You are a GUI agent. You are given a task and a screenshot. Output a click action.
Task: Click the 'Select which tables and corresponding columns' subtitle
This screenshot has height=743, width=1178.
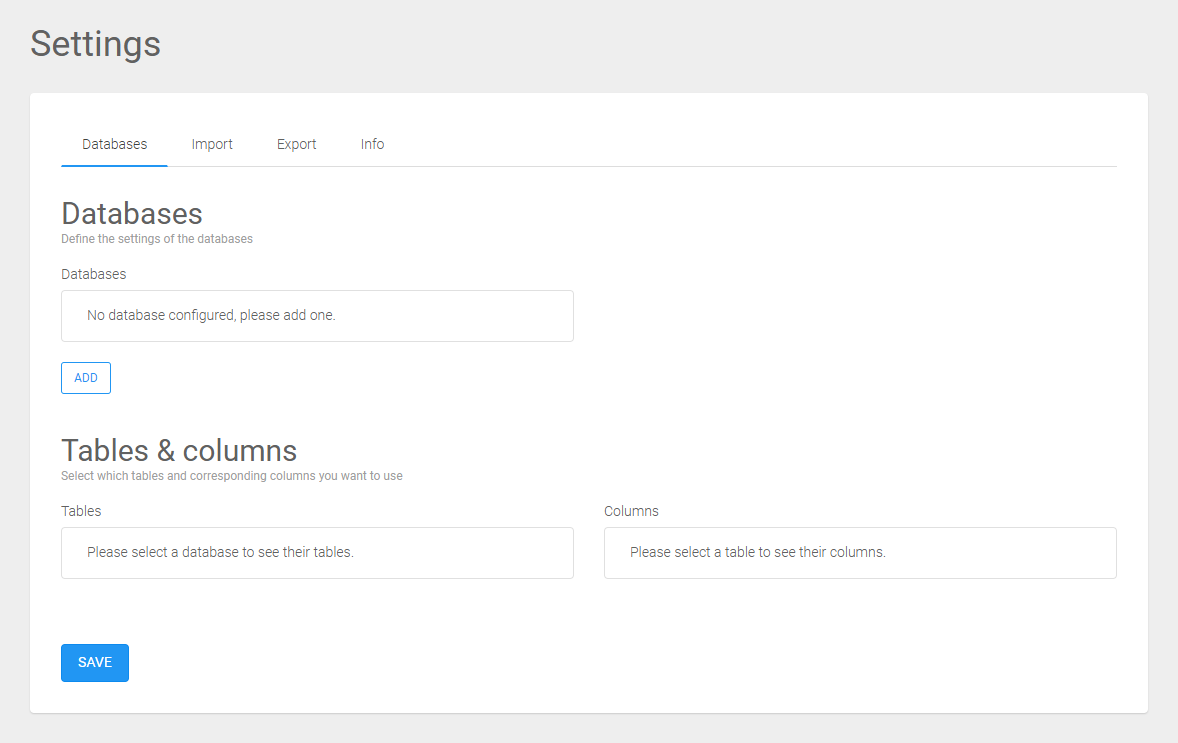[x=231, y=476]
